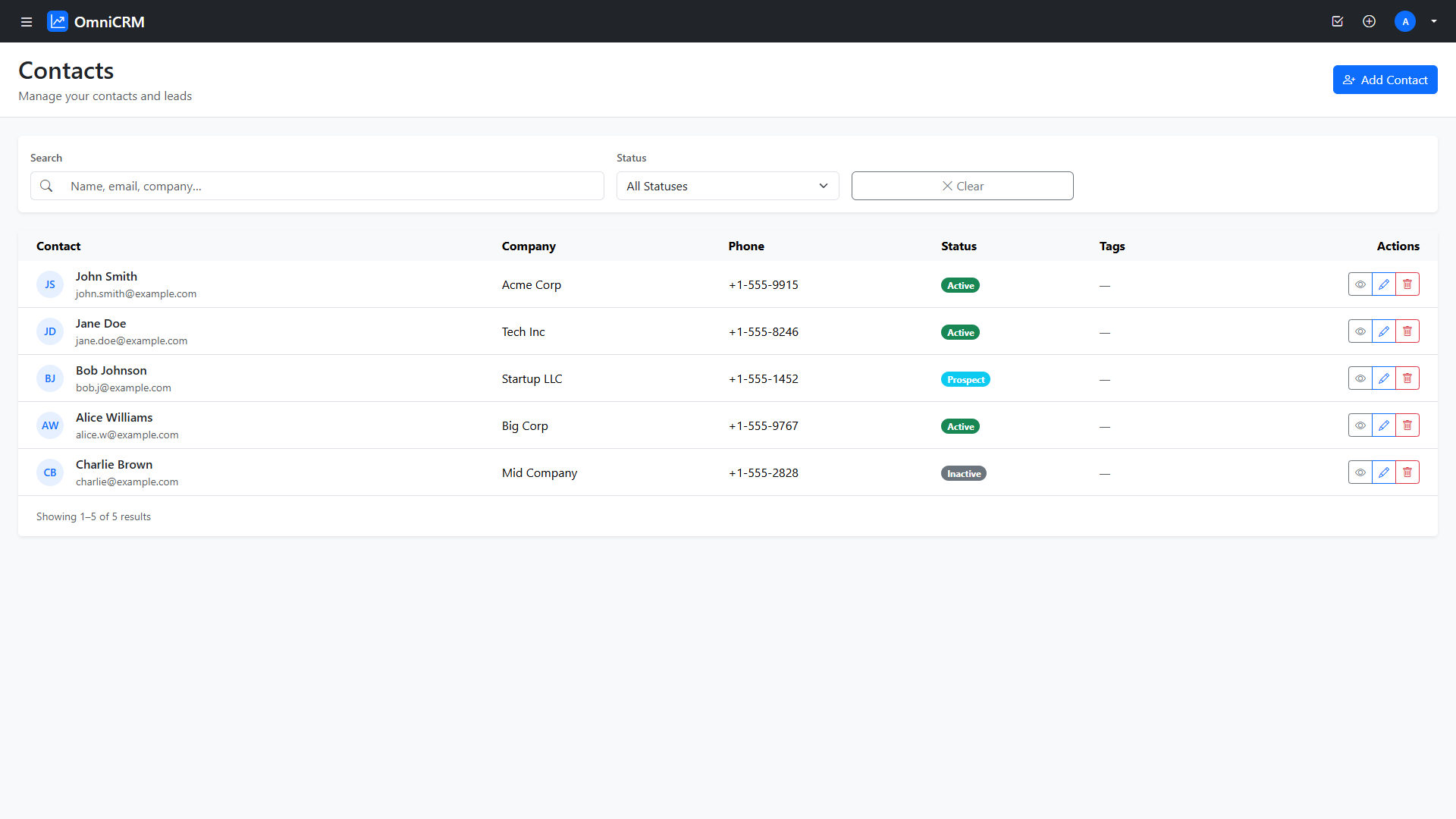Click phone number +1-555-8246
Viewport: 1456px width, 819px height.
[x=764, y=331]
